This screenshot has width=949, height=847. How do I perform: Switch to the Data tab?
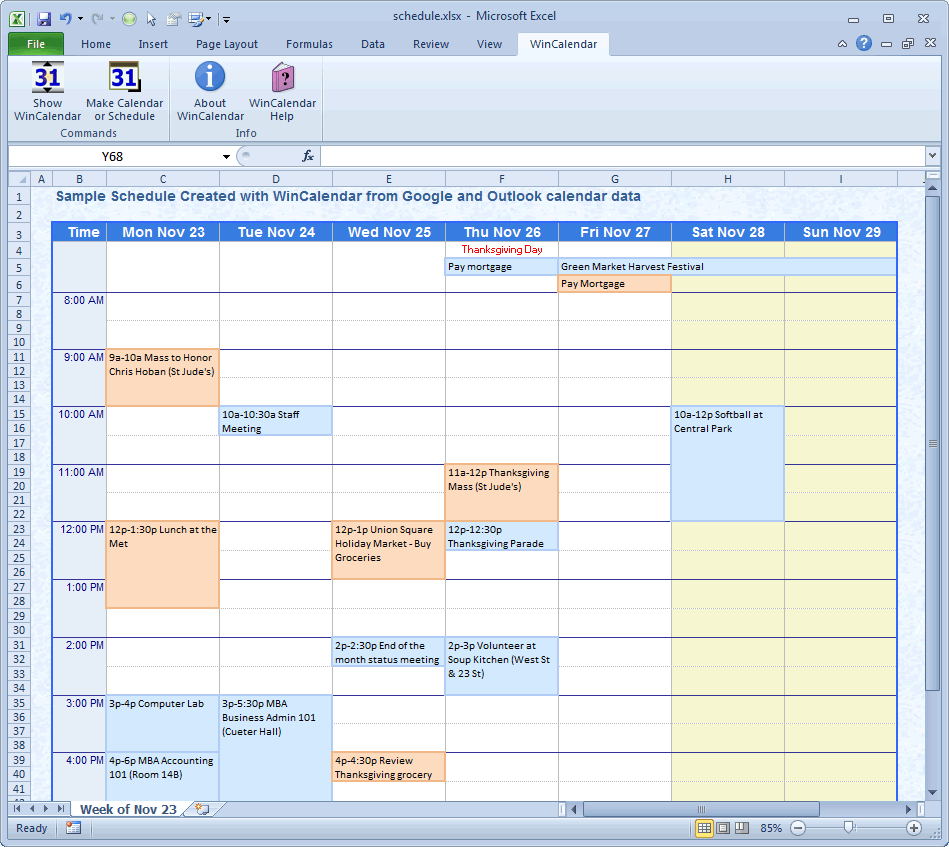[x=373, y=44]
